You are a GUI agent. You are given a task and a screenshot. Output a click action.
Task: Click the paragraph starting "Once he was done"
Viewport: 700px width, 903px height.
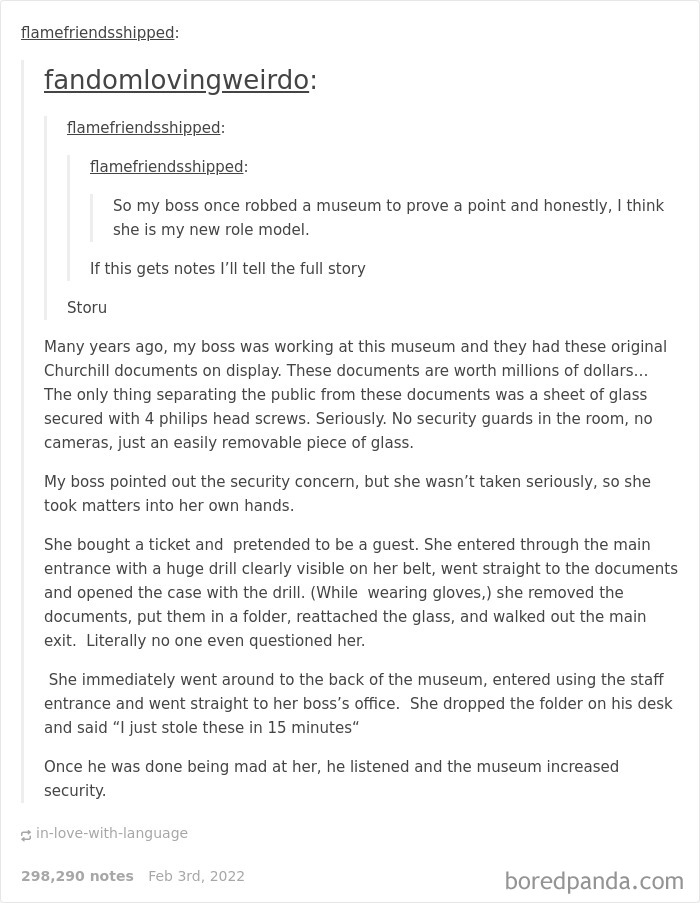331,779
